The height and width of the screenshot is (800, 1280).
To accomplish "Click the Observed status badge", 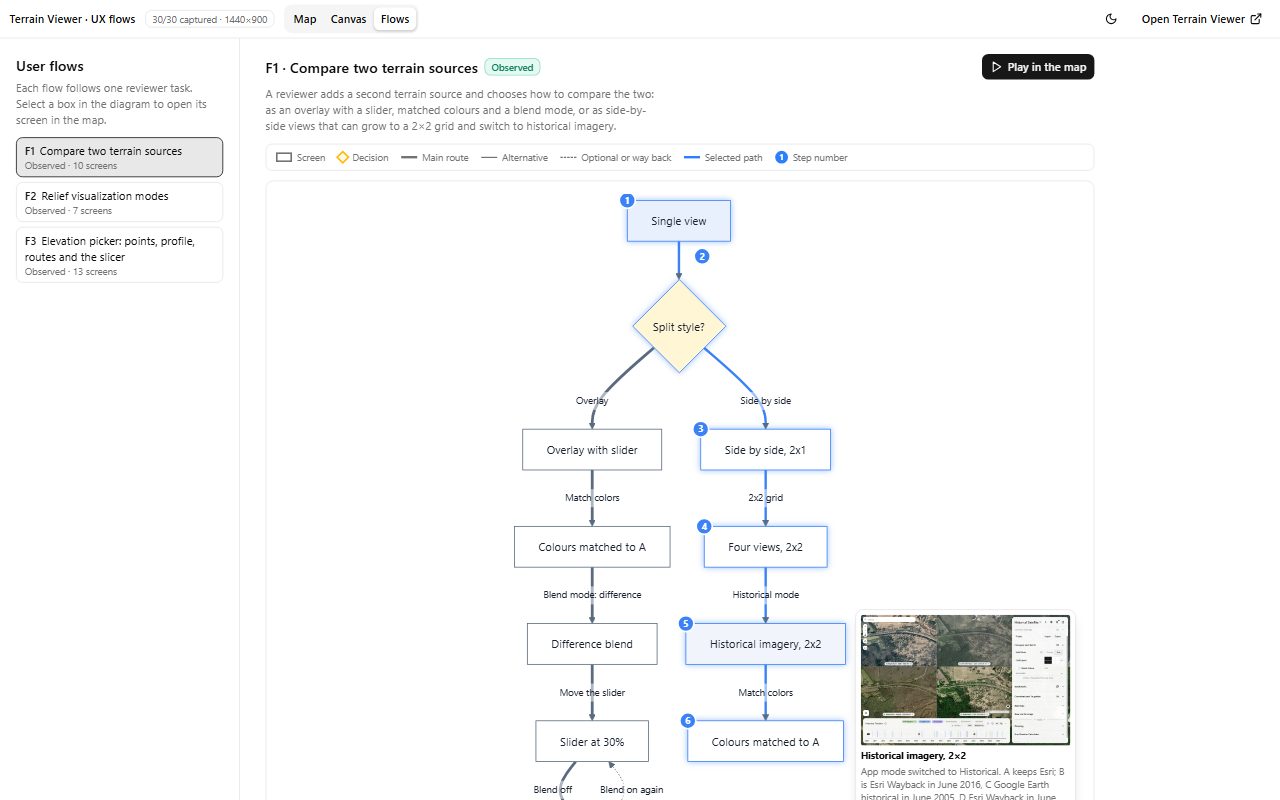I will coord(512,68).
